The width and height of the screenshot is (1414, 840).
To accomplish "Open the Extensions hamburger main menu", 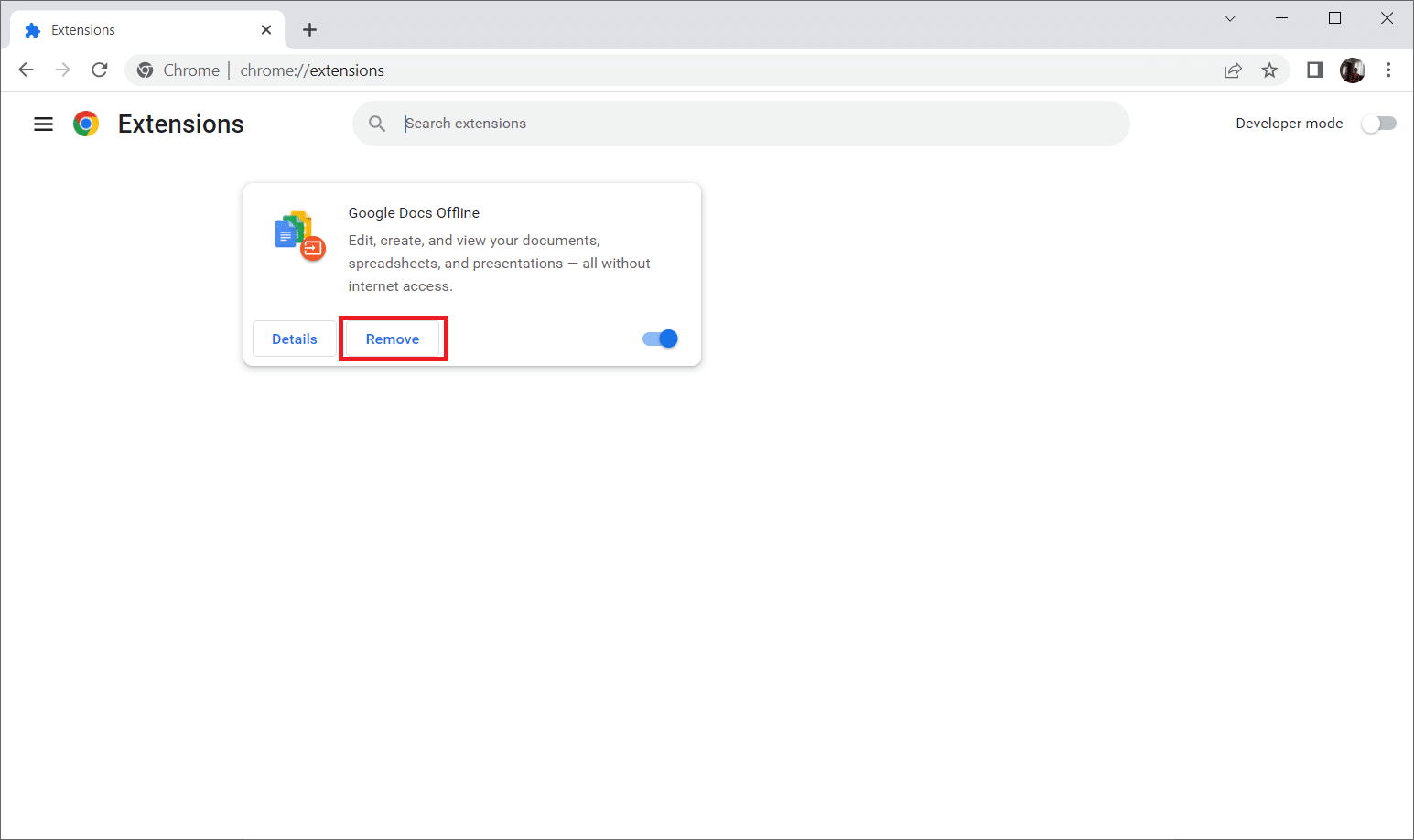I will [x=43, y=124].
